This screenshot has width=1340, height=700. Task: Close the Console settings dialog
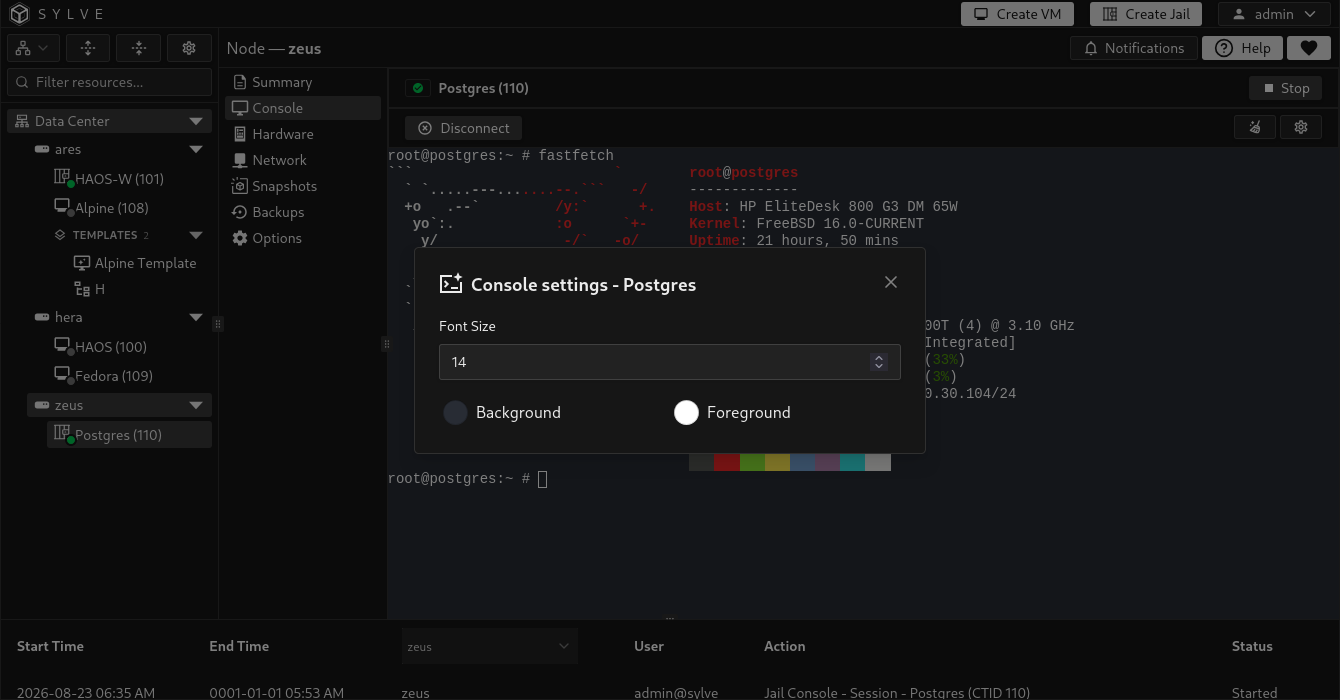click(x=891, y=283)
